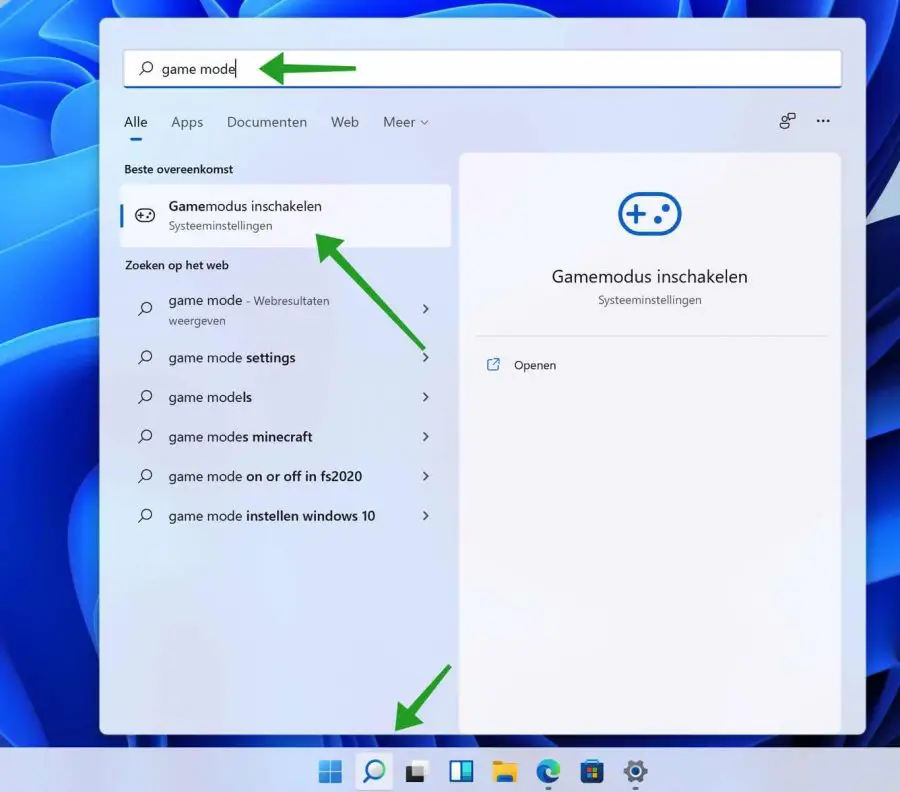The image size is (900, 792).
Task: Click 'Systeeminstellingen' text in preview pane
Action: pyautogui.click(x=649, y=300)
